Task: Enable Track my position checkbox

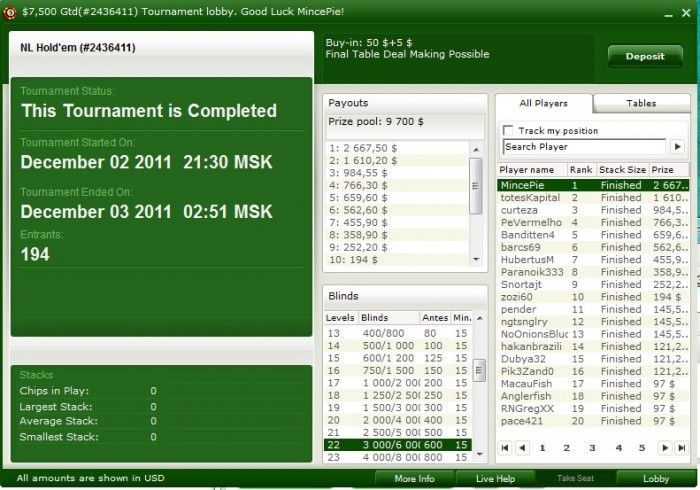Action: coord(508,130)
